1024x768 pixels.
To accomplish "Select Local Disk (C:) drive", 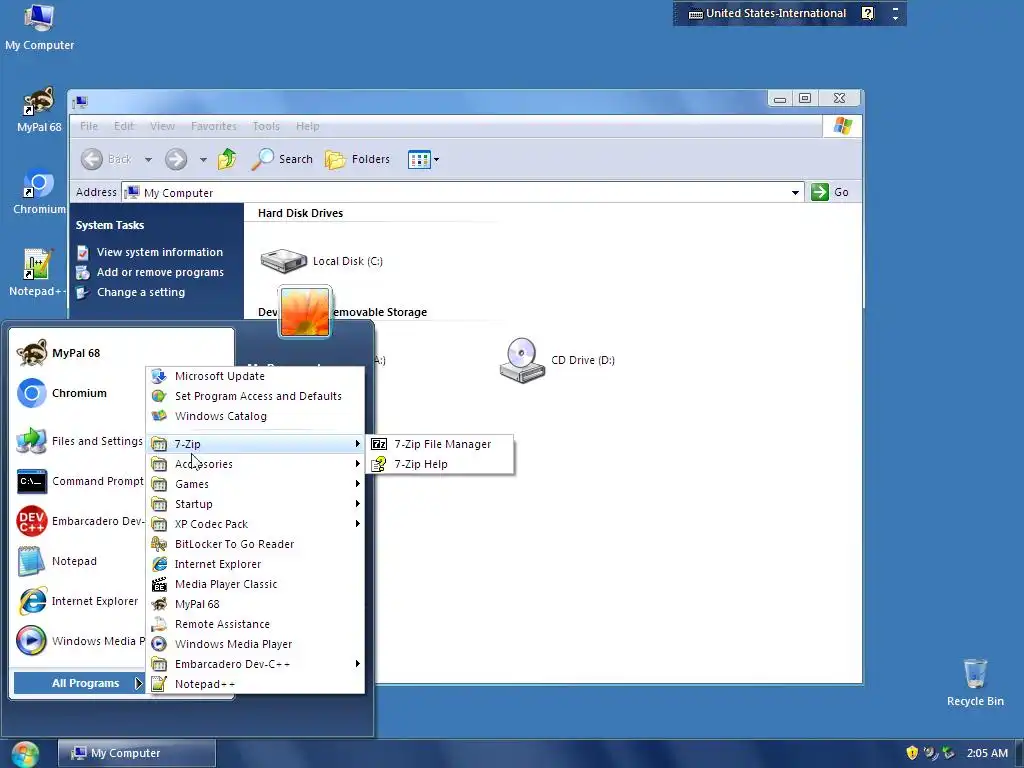I will pos(321,261).
